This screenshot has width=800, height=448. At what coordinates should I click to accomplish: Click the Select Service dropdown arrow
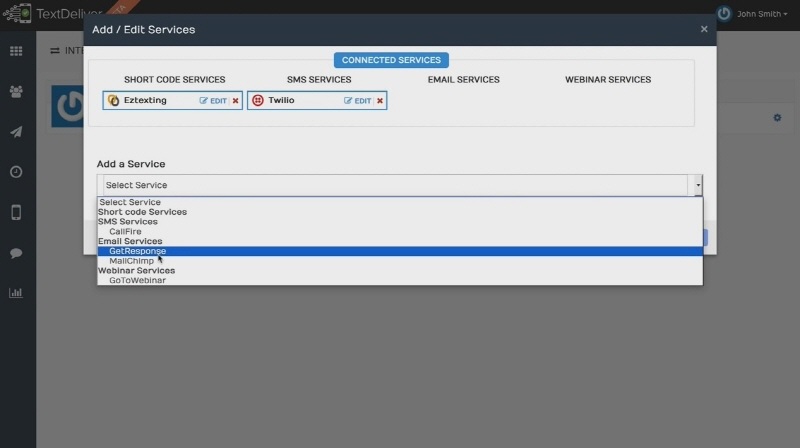[x=697, y=185]
